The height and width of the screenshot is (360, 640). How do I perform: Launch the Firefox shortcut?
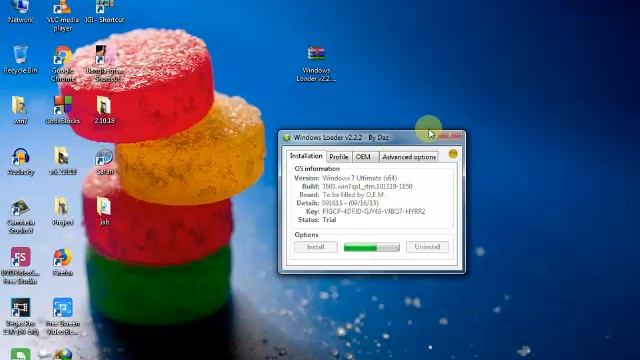pos(62,262)
